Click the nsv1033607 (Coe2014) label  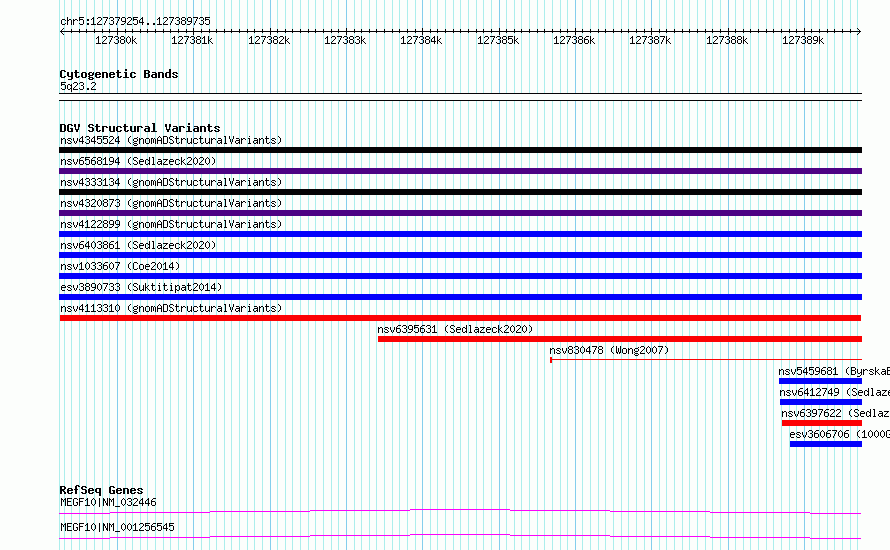point(120,266)
